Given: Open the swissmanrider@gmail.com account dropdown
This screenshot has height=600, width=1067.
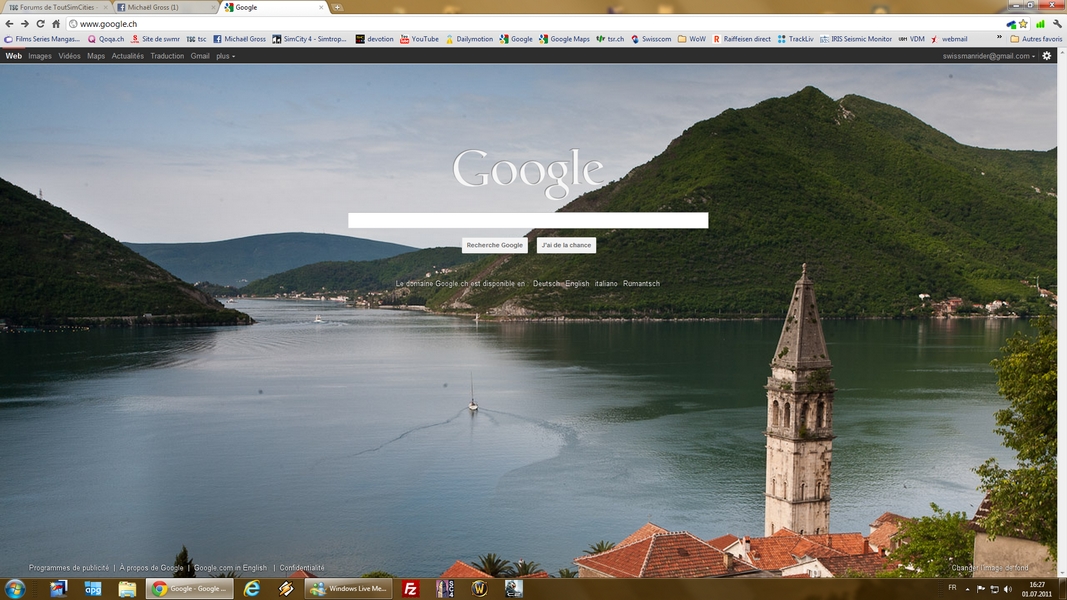Looking at the screenshot, I should (x=989, y=56).
